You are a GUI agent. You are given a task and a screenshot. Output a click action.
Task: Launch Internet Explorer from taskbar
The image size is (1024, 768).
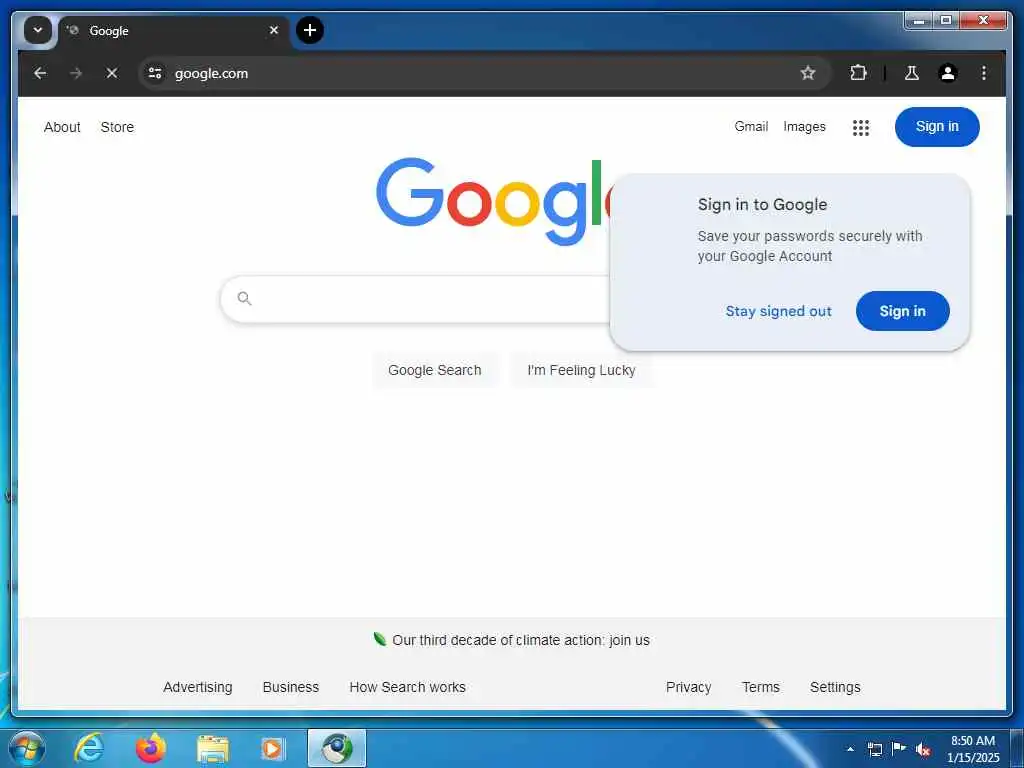[89, 748]
